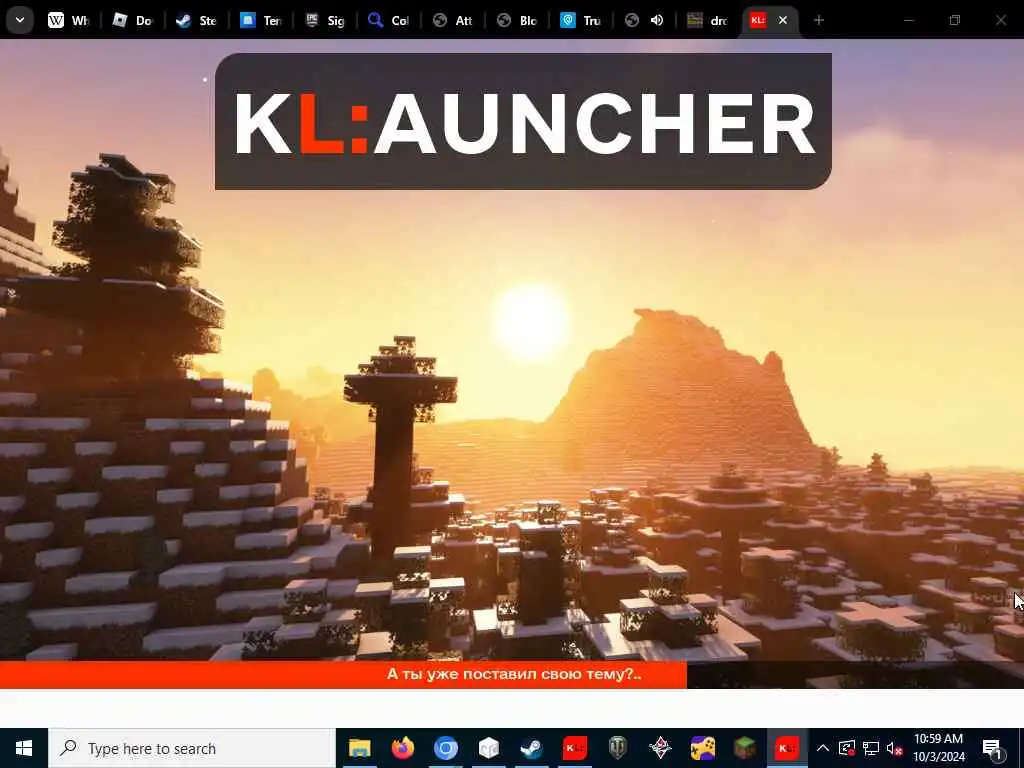This screenshot has height=768, width=1024.
Task: Switch to the 'dro' browser tab
Action: (x=707, y=20)
